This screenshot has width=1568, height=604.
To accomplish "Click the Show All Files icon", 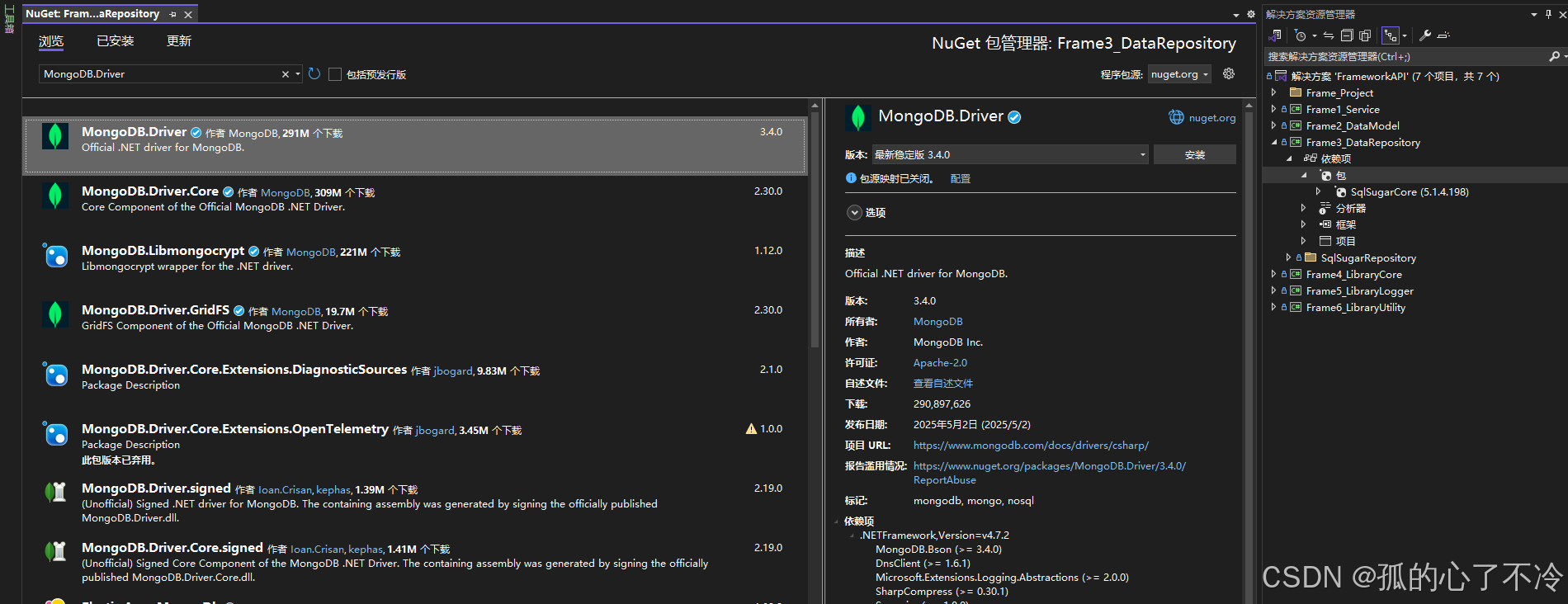I will (1365, 35).
